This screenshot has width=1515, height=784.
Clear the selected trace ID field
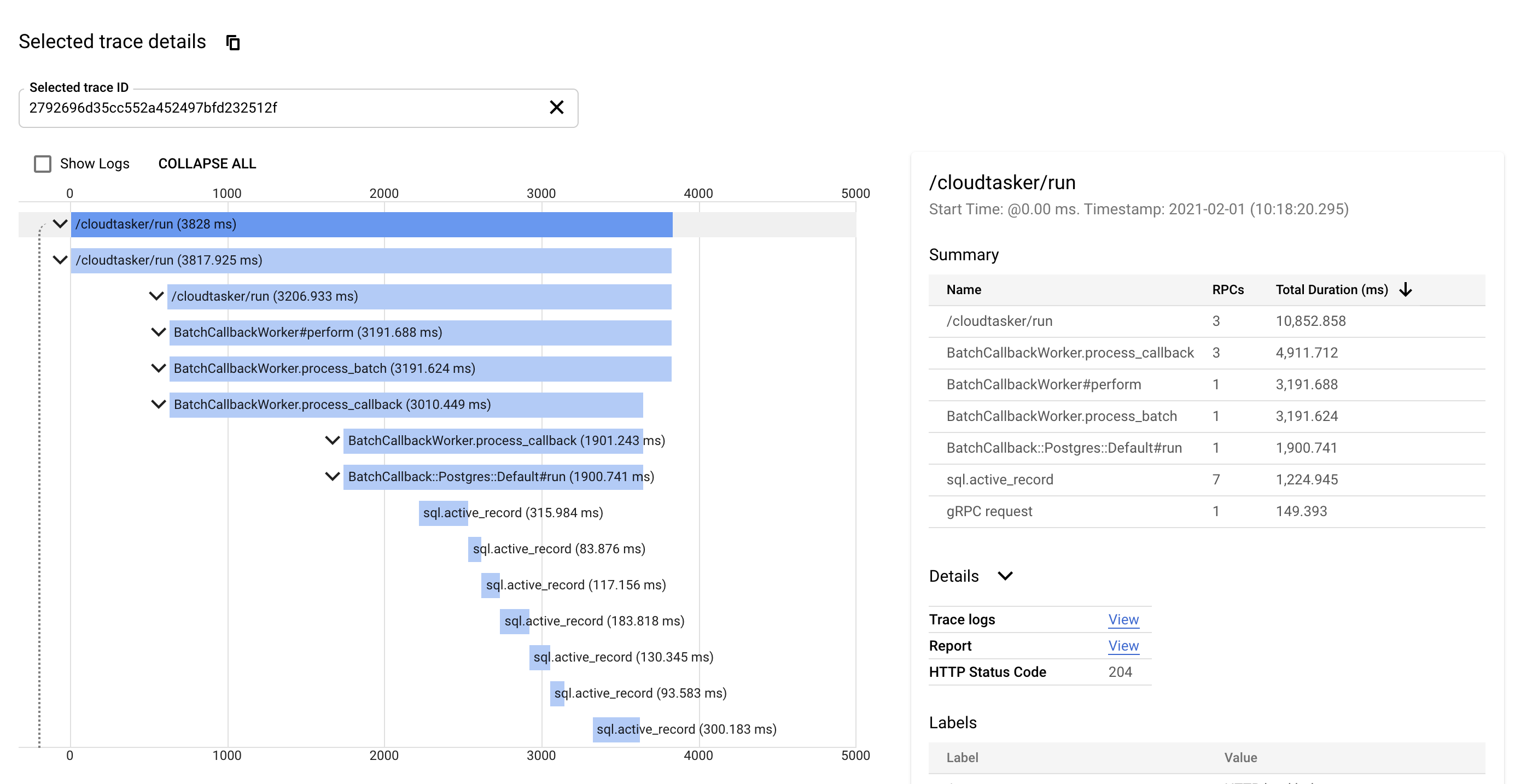(556, 108)
